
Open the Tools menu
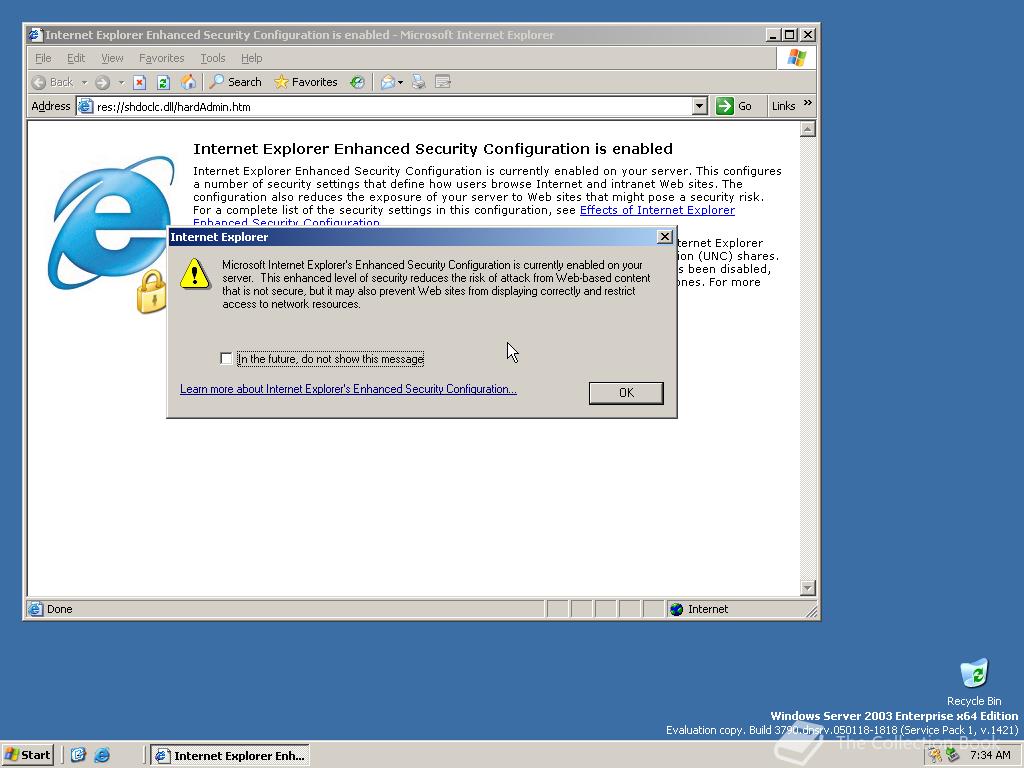pos(213,58)
